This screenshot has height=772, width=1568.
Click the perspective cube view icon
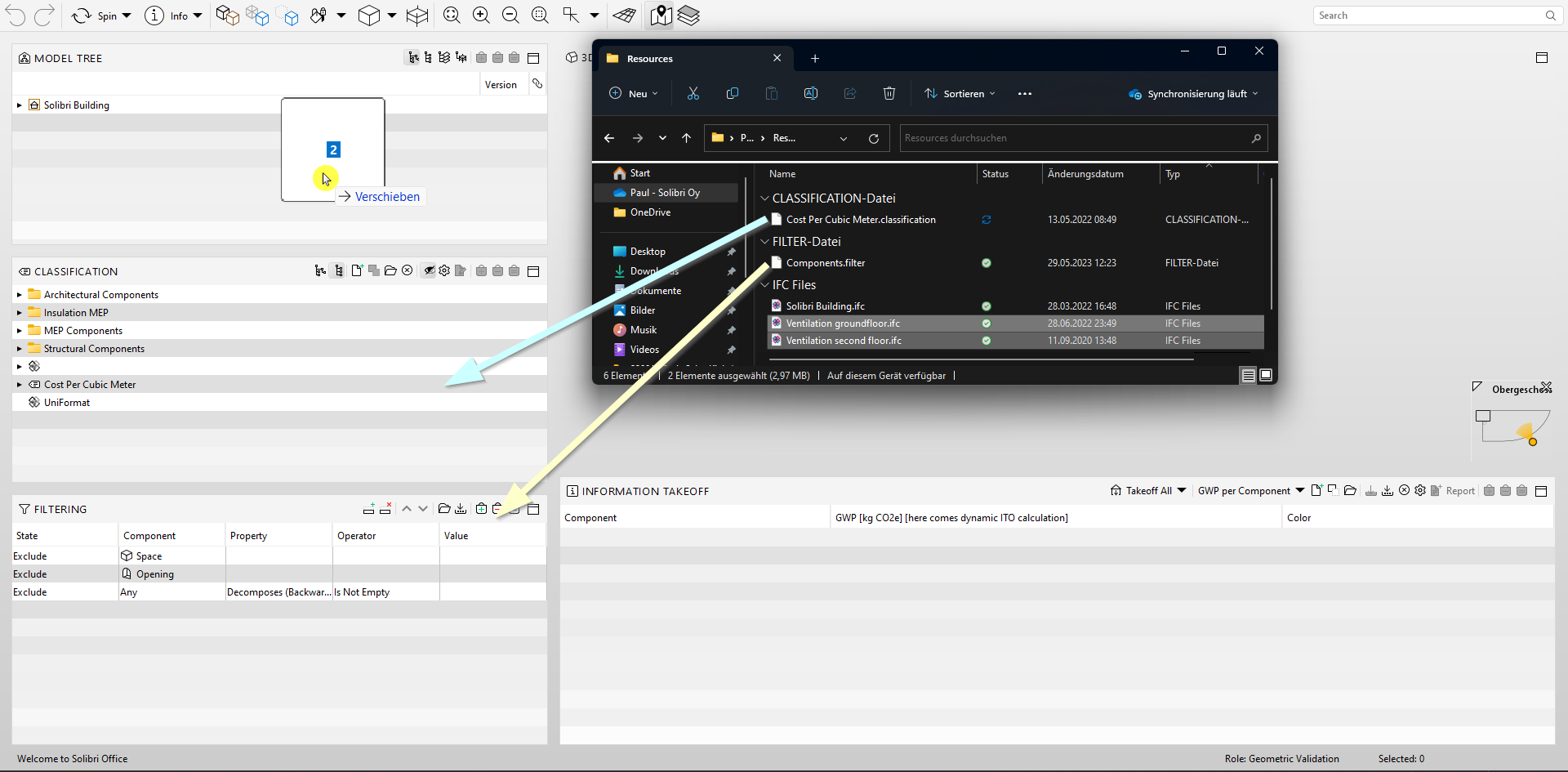[x=369, y=16]
